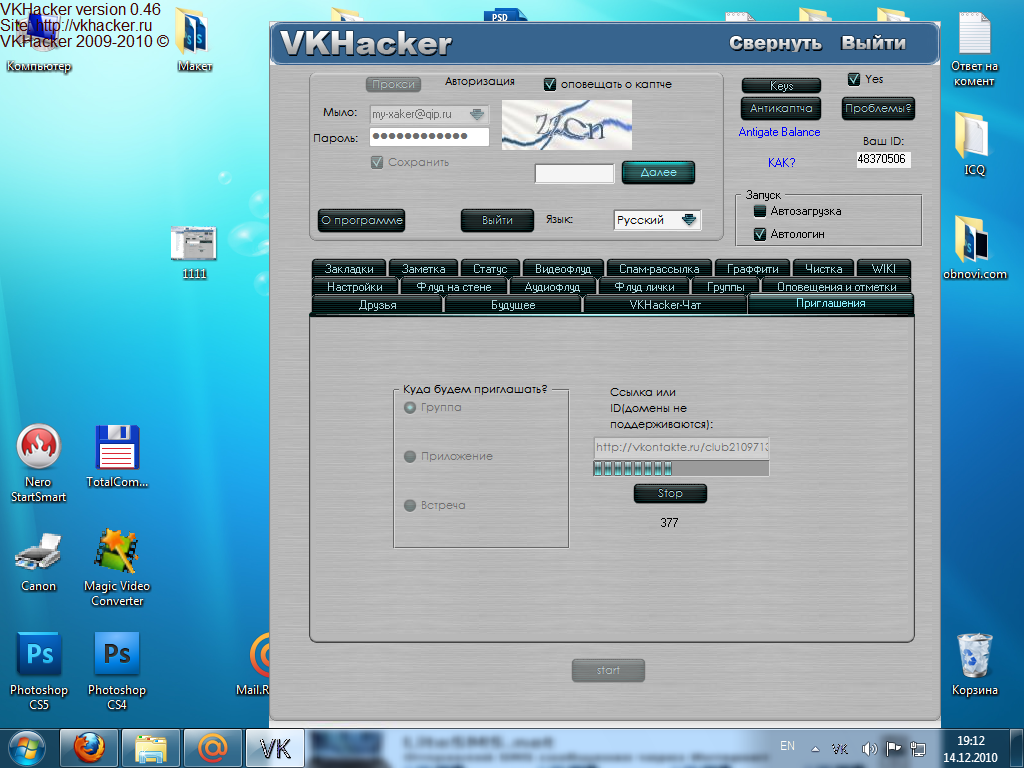1024x768 pixels.
Task: Open the Чистка tab
Action: (x=824, y=268)
